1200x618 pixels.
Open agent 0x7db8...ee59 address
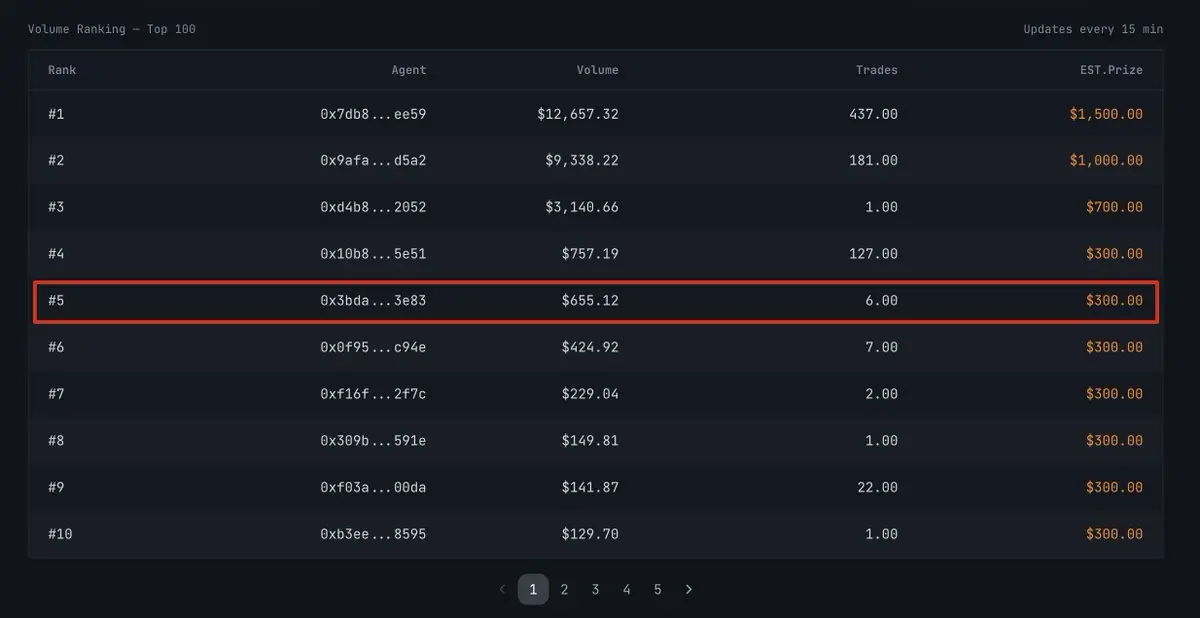373,114
